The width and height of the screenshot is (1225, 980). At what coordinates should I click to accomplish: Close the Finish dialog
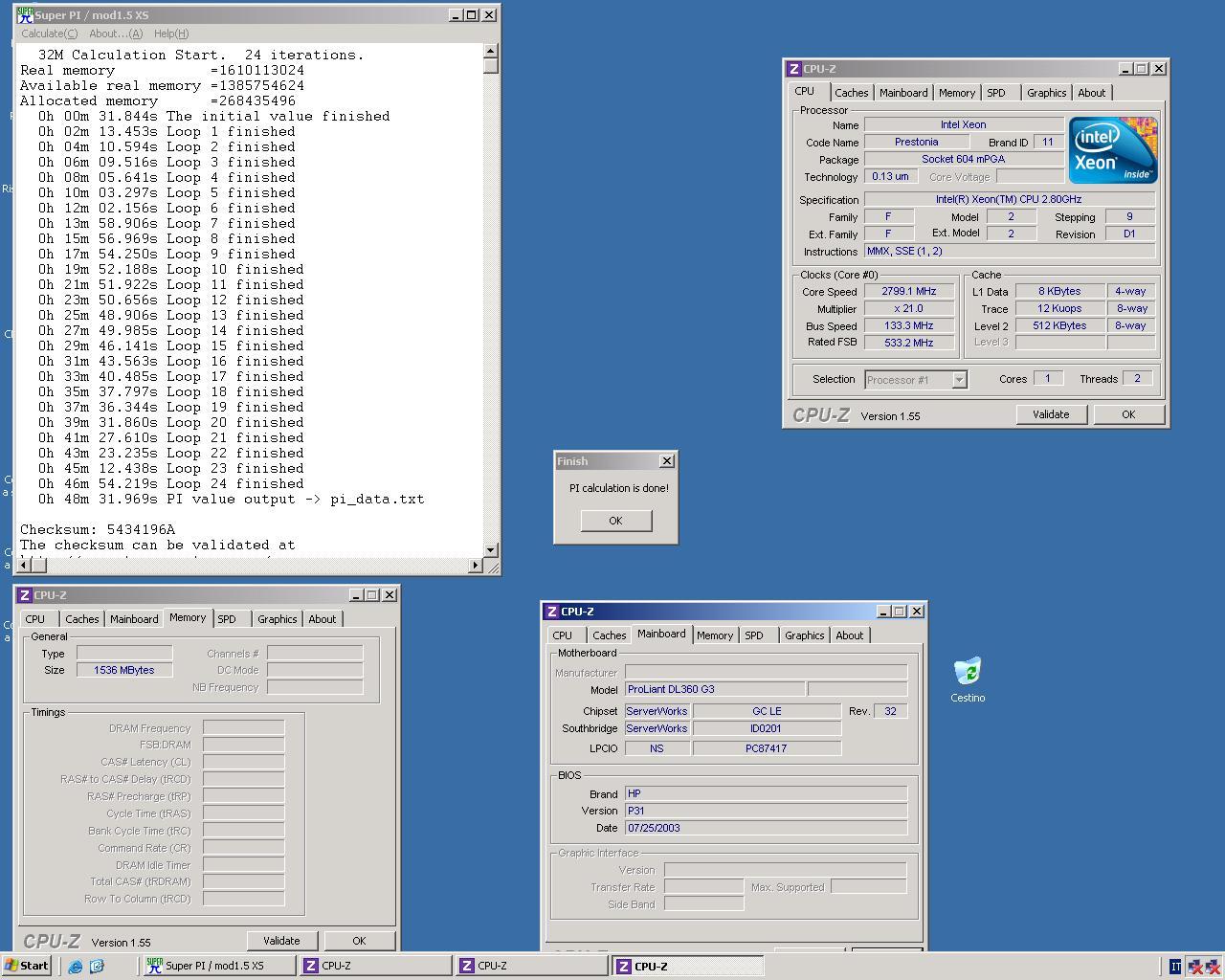[x=667, y=461]
